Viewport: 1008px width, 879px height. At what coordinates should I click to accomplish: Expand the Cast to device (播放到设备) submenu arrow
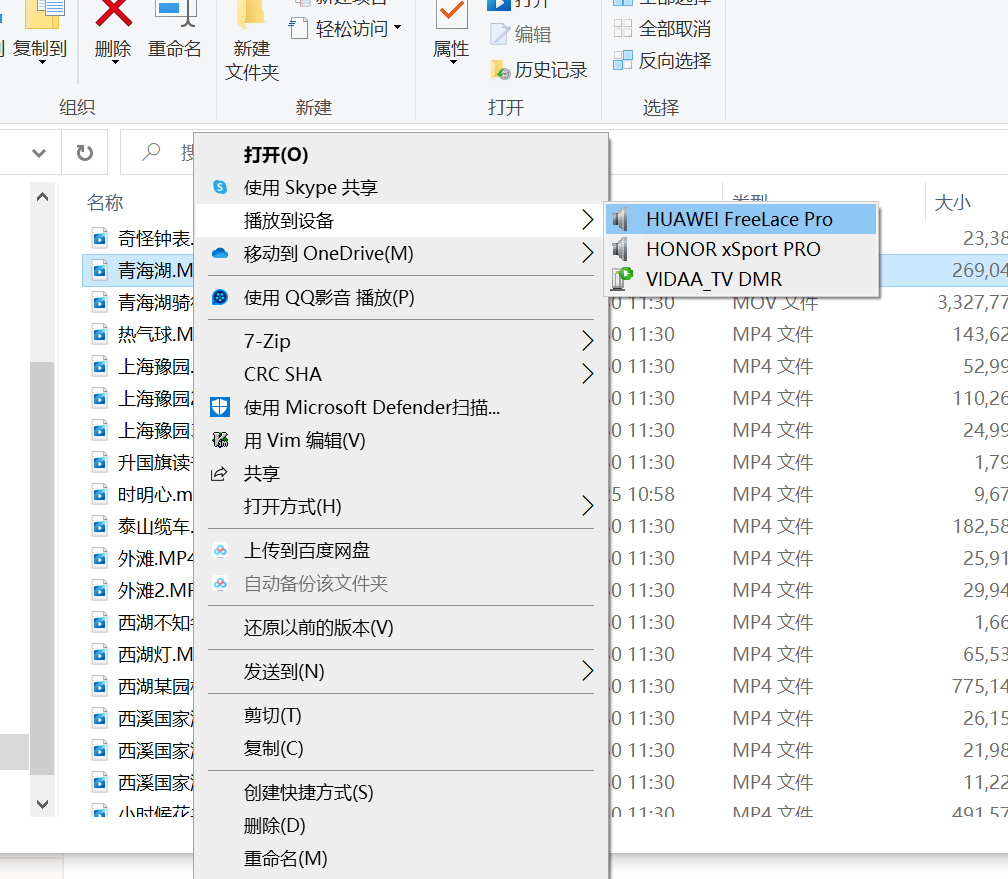pos(588,220)
